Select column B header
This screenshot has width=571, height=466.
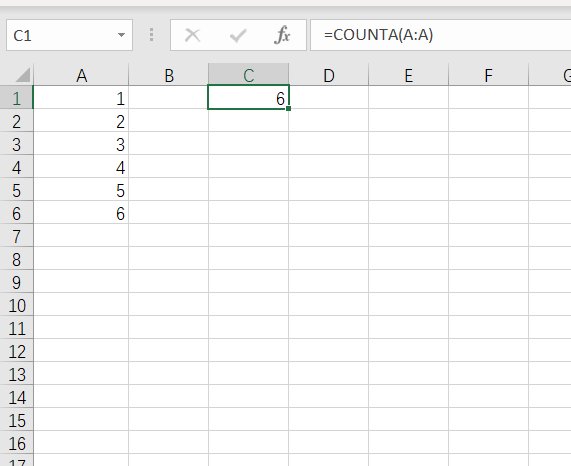coord(169,75)
